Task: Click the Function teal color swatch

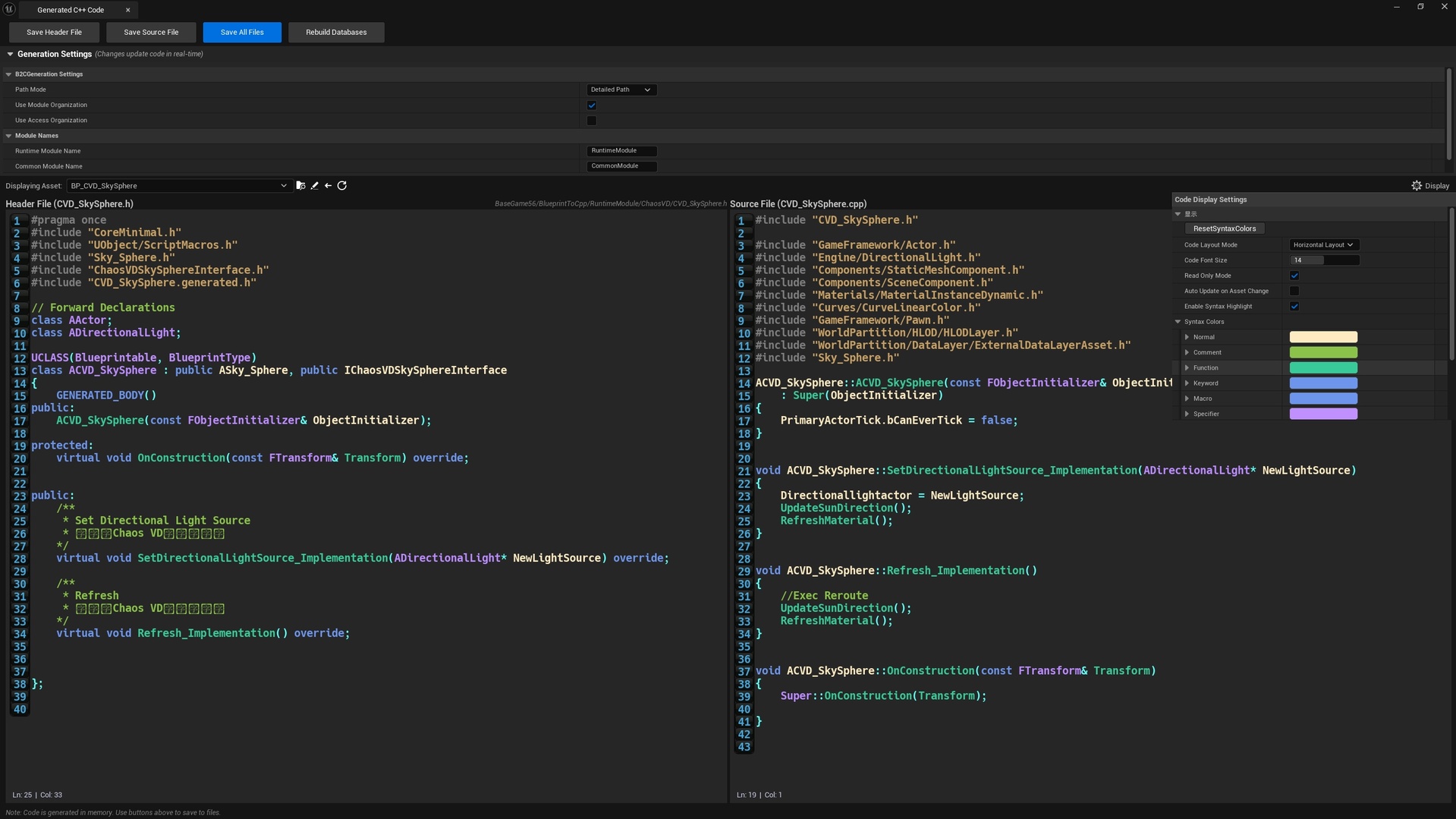Action: [1323, 367]
